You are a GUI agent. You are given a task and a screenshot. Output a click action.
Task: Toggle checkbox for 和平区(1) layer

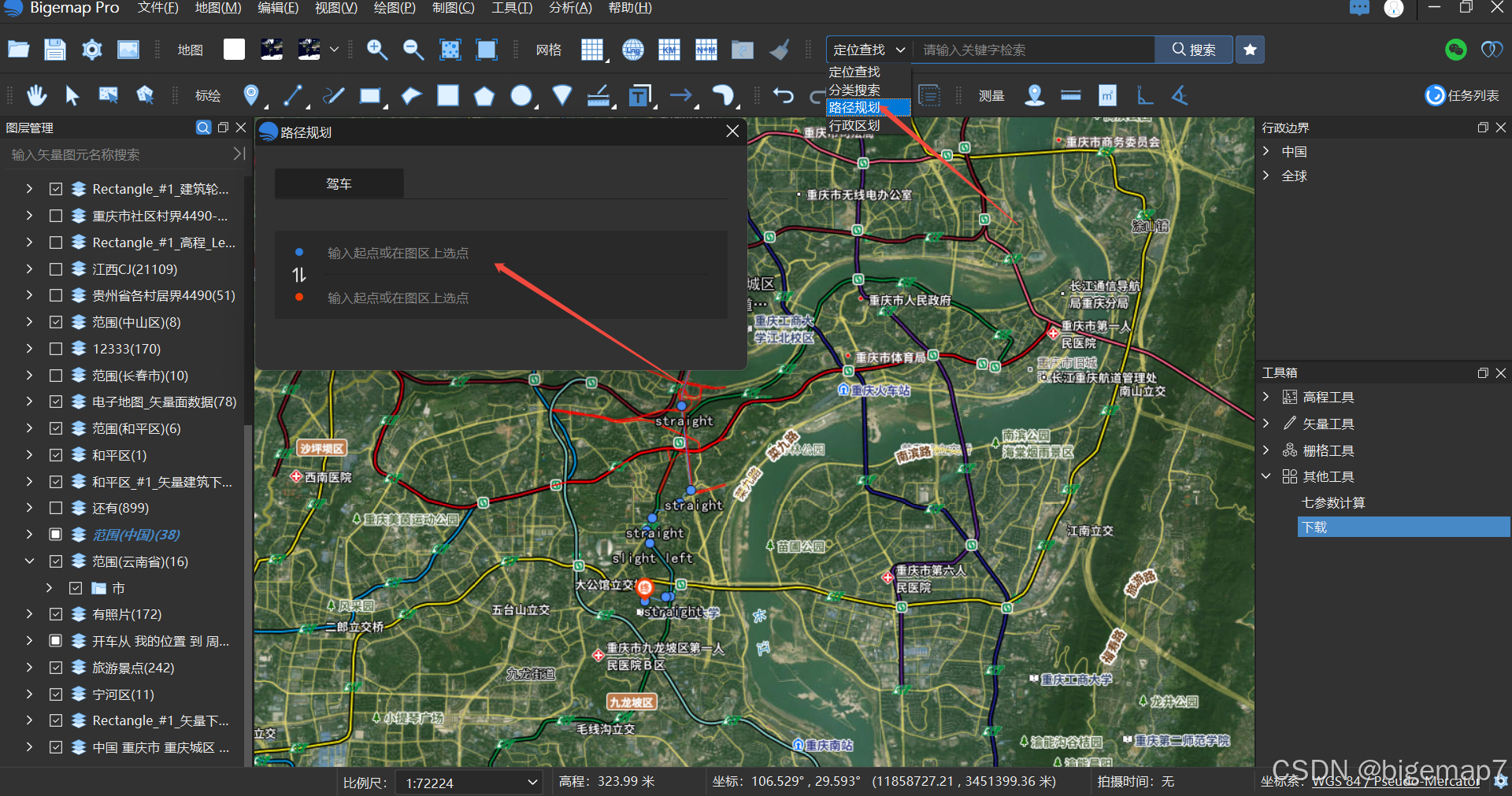coord(56,455)
